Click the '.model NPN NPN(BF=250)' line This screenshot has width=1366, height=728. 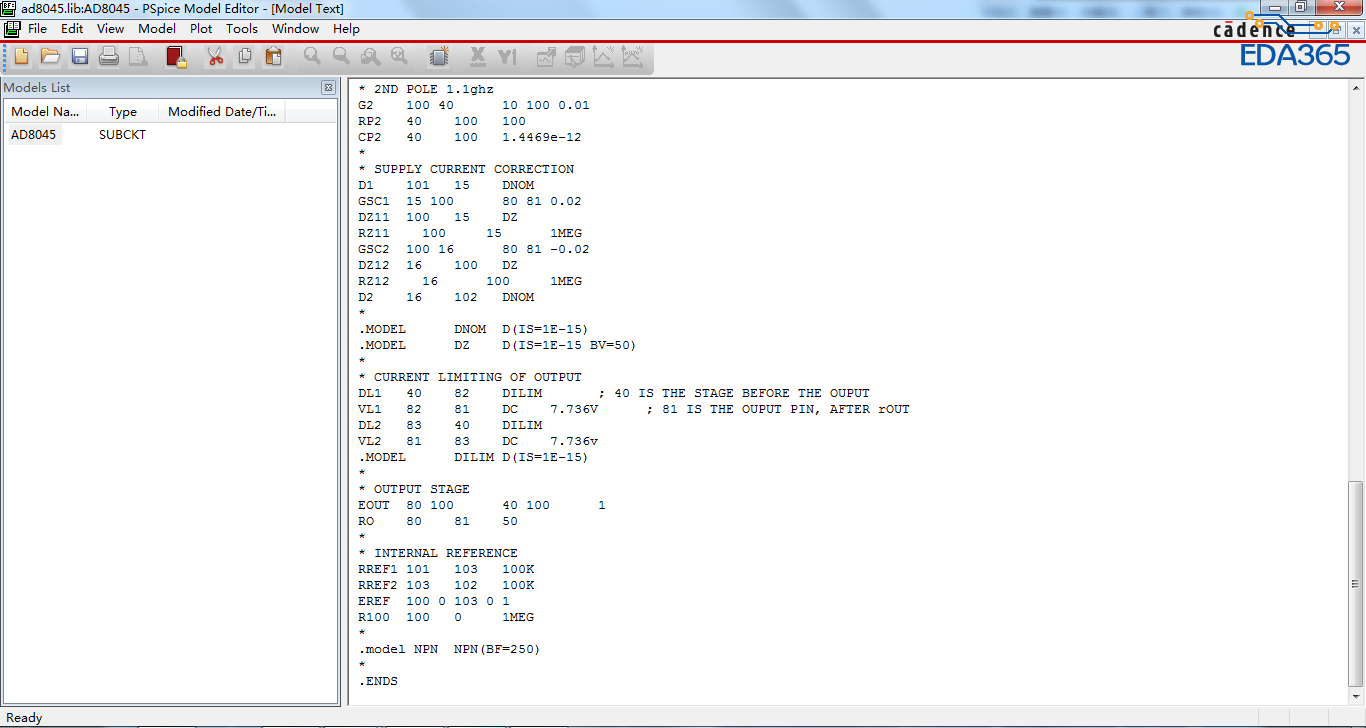pyautogui.click(x=449, y=649)
